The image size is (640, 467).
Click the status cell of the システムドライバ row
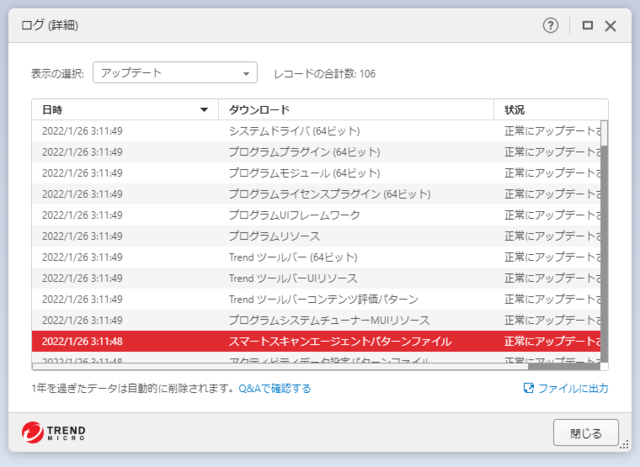552,131
